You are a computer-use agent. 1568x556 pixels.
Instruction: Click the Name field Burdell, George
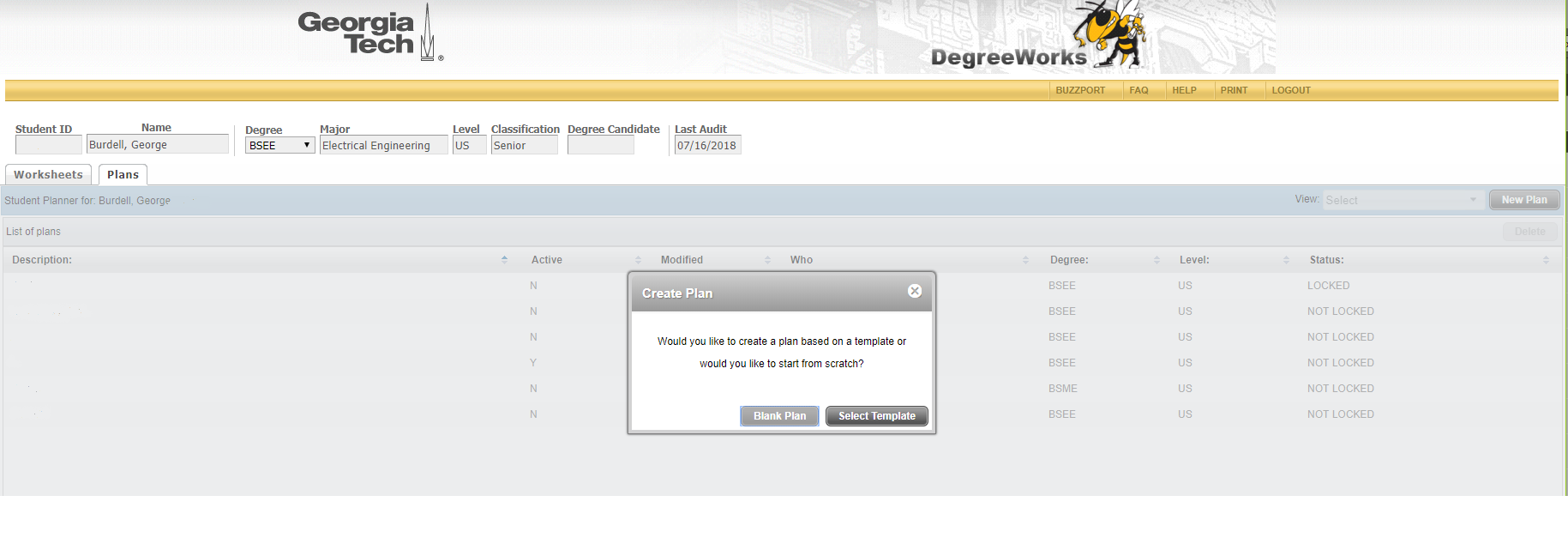[158, 144]
